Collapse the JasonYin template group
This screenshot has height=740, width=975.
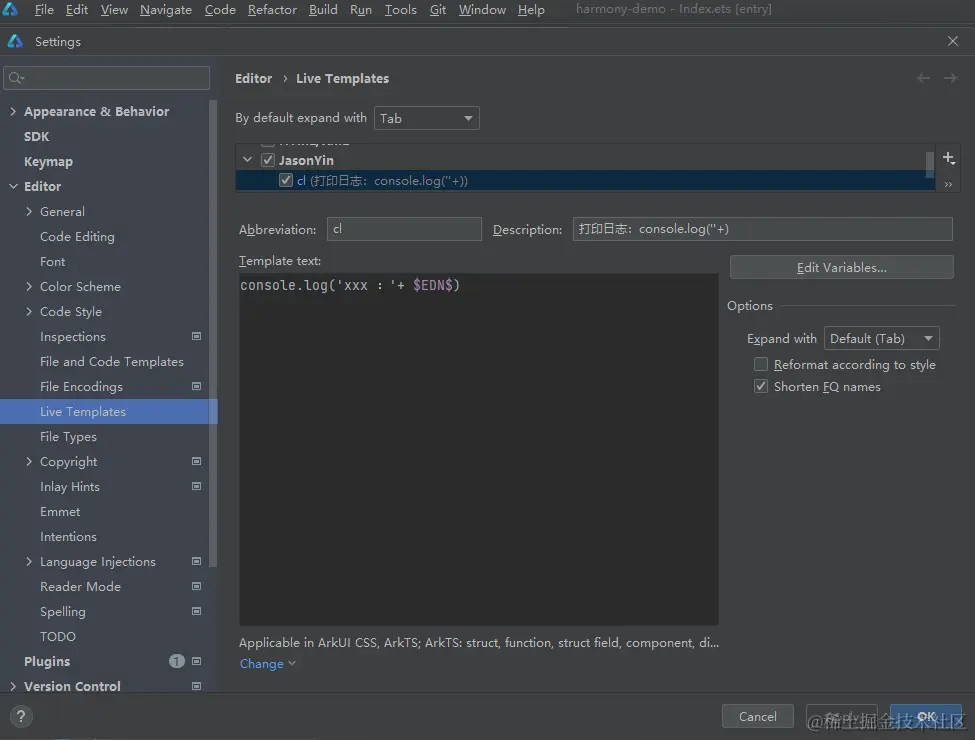pos(247,160)
